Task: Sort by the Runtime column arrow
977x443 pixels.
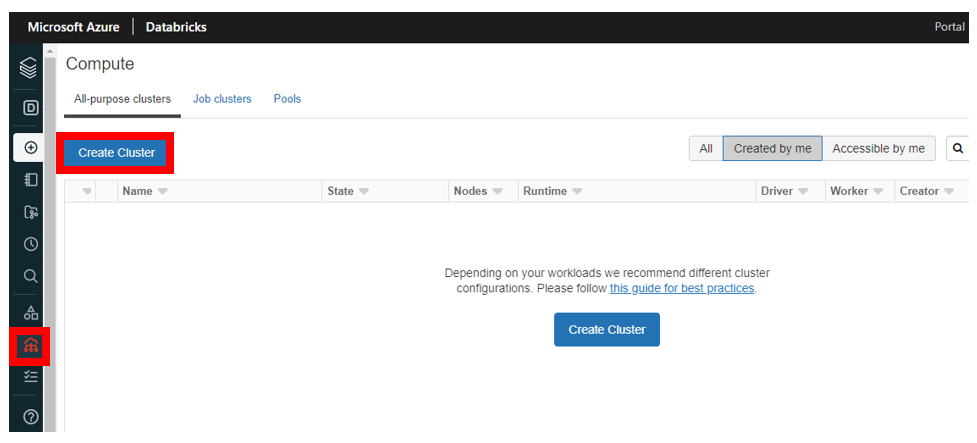Action: 577,192
